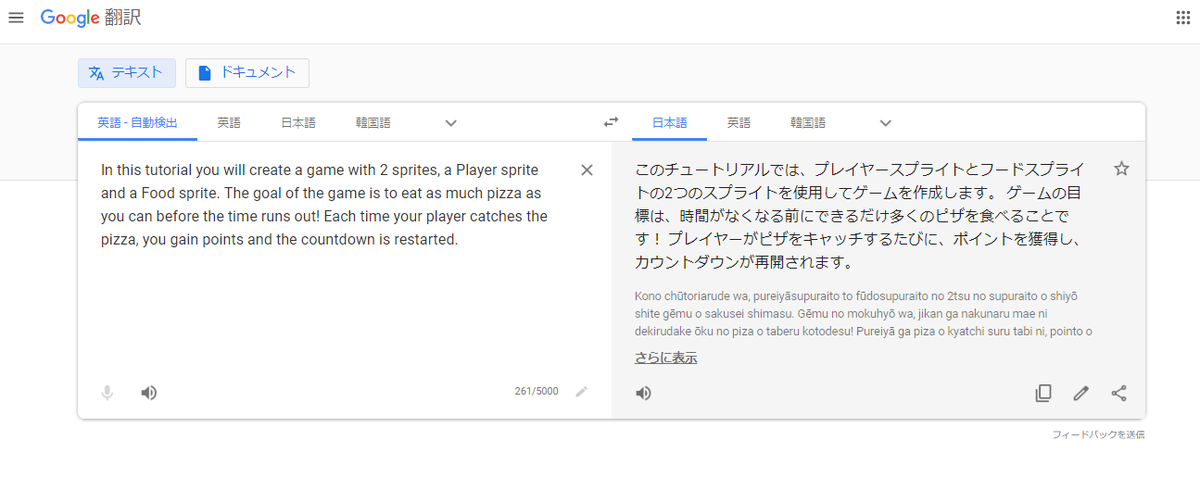Click the Google 翻訳 logo

point(92,19)
